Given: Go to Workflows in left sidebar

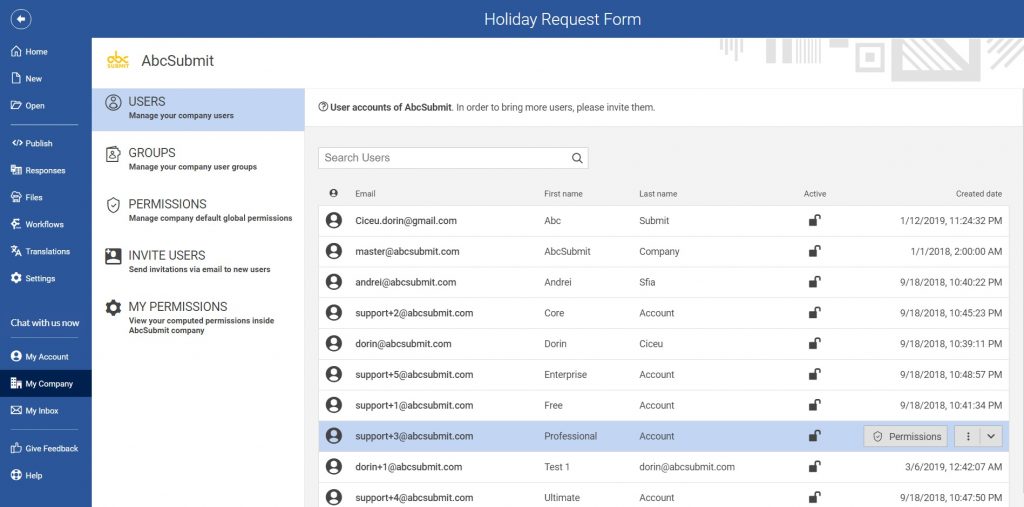Looking at the screenshot, I should tap(44, 224).
